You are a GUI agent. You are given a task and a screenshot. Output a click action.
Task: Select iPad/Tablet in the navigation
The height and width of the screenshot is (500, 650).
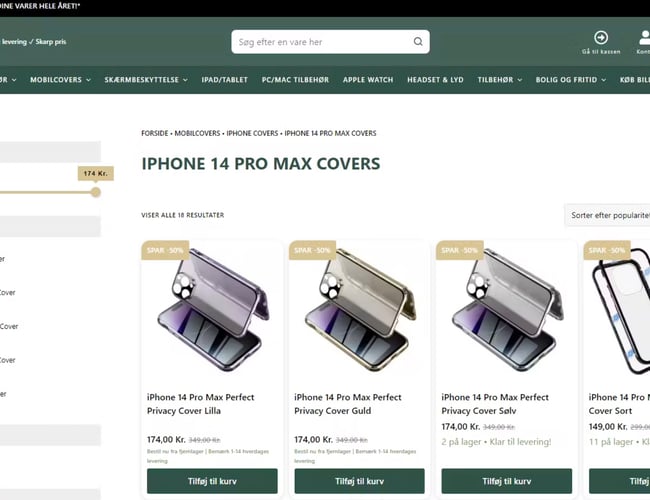224,80
